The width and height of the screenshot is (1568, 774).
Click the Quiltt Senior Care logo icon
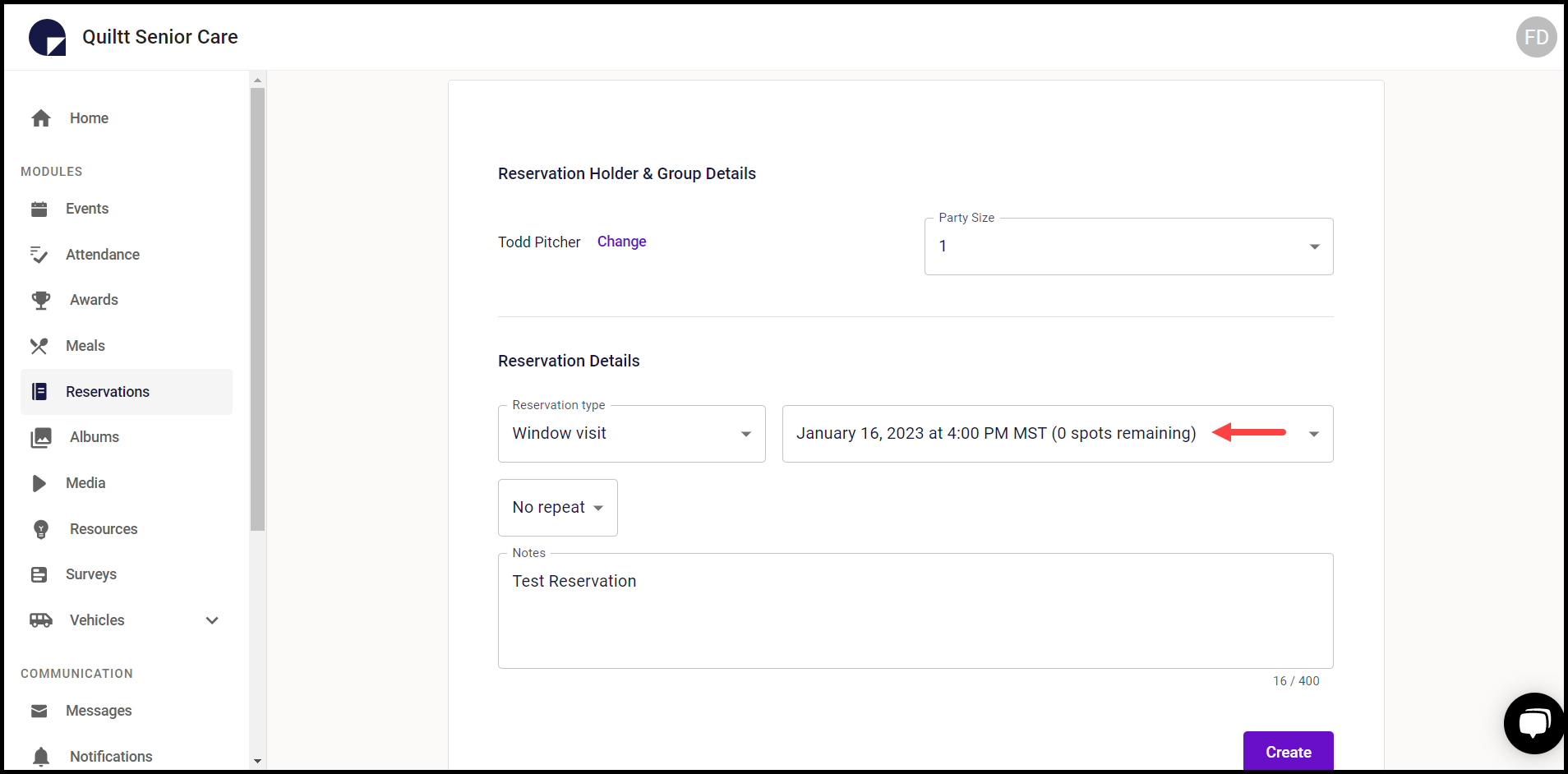47,37
